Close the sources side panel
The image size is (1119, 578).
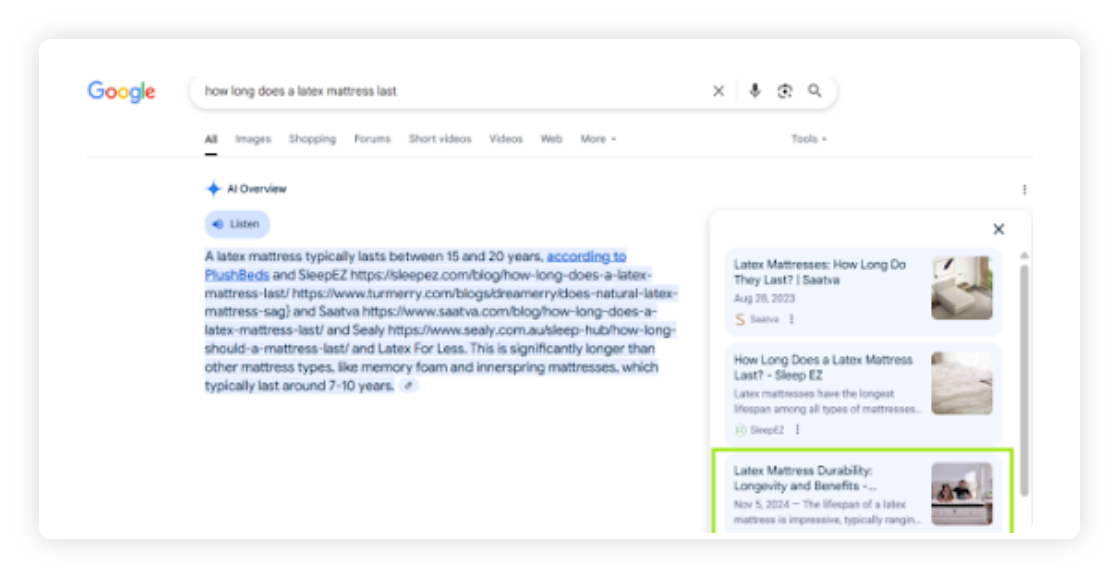[x=998, y=229]
